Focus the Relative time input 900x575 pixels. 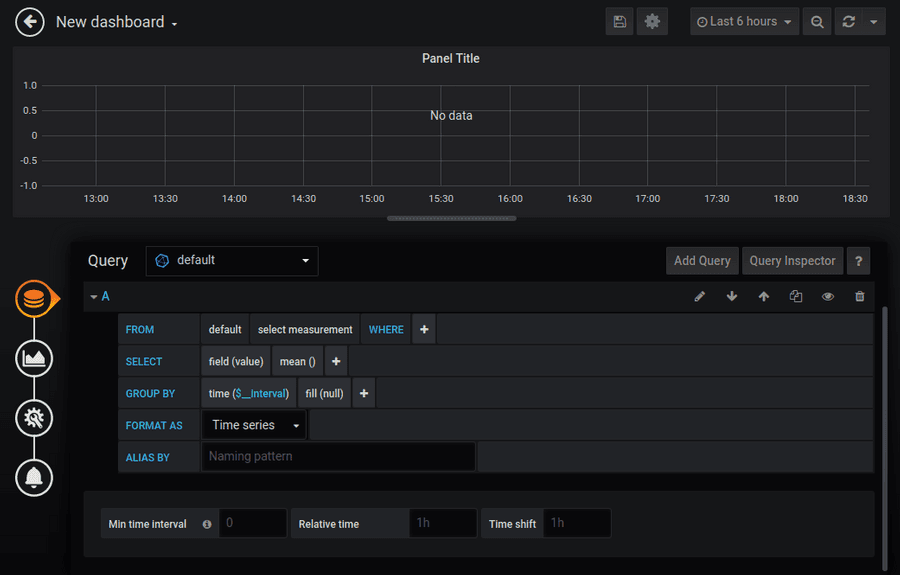click(443, 523)
